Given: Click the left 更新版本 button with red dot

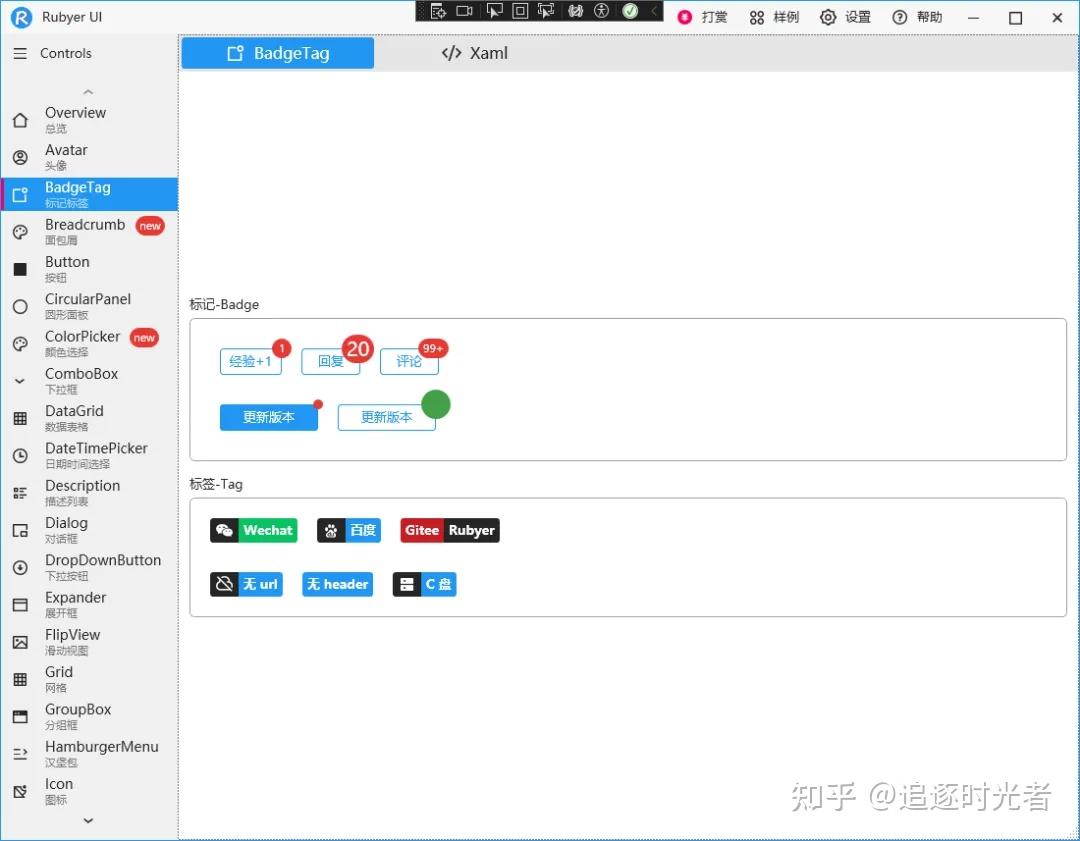Looking at the screenshot, I should coord(268,417).
